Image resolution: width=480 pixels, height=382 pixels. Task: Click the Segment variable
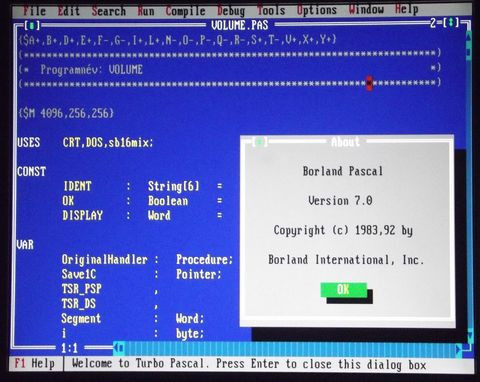point(81,319)
